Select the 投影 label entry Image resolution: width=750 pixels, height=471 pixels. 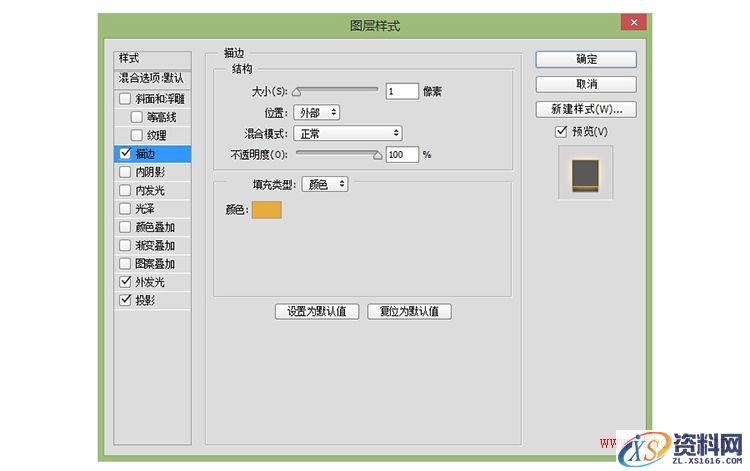click(145, 300)
